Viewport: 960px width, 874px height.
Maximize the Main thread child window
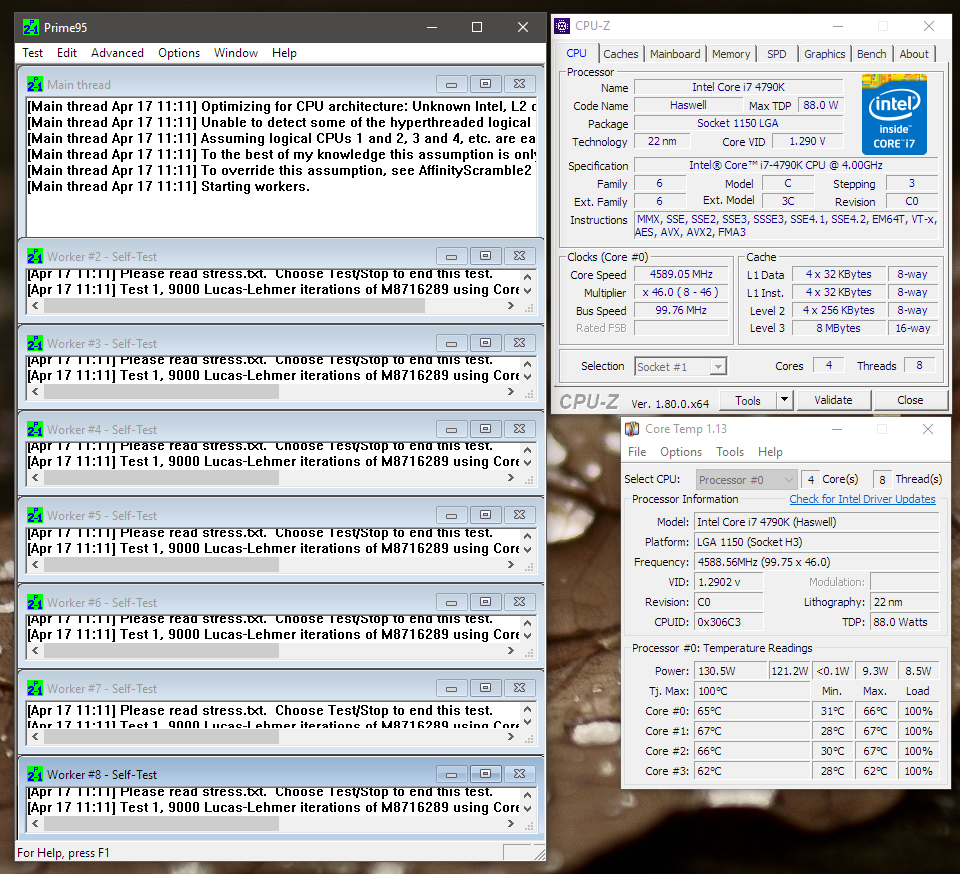[486, 84]
